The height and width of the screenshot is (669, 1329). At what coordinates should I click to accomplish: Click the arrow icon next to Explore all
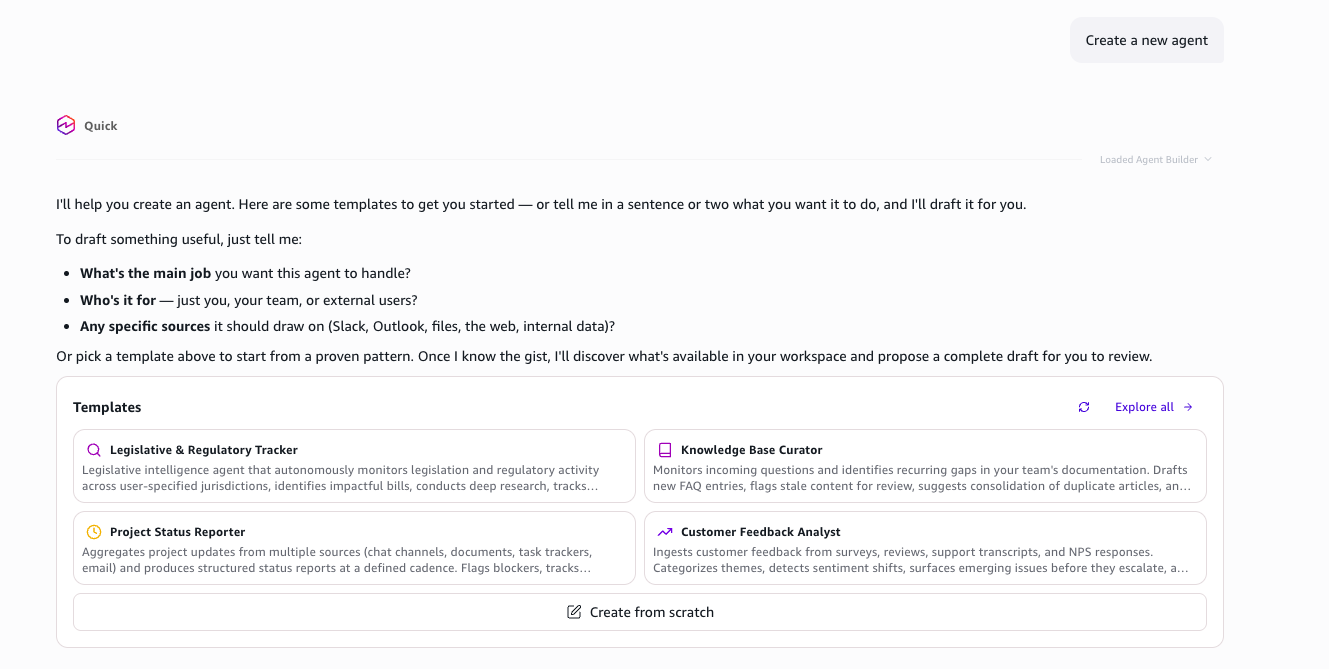click(1188, 407)
